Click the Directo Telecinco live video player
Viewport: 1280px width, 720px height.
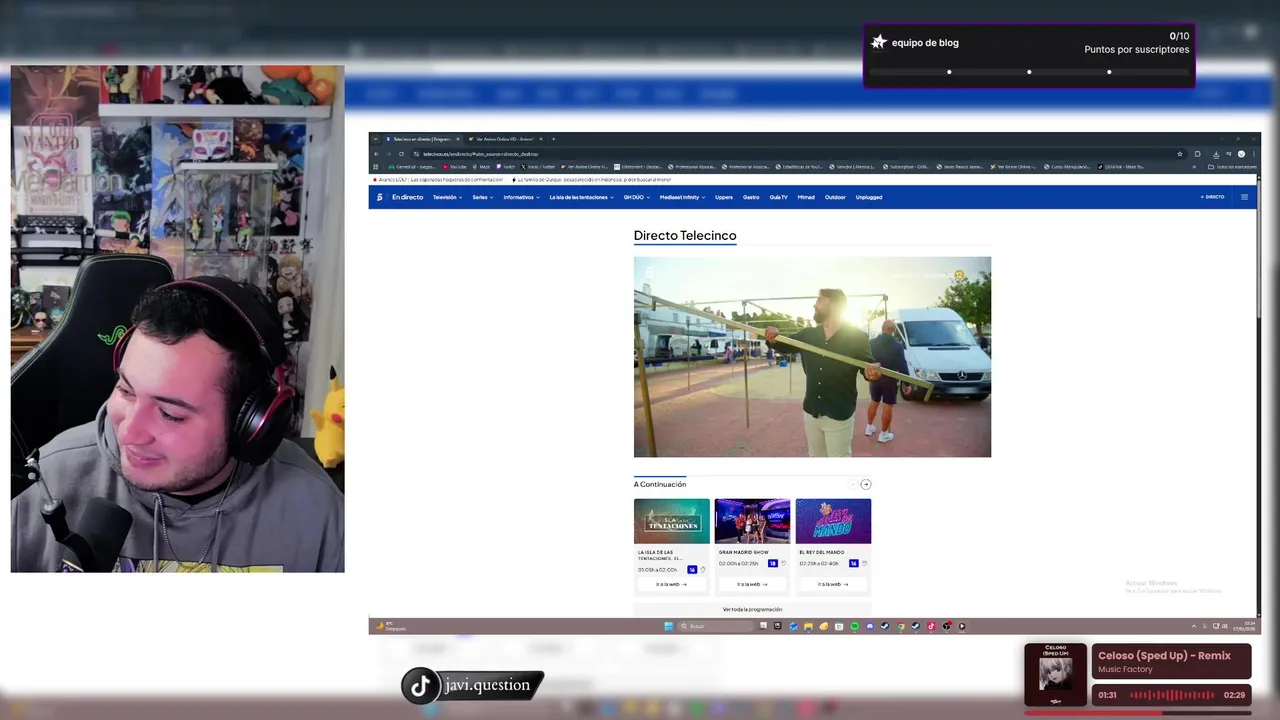pos(812,357)
